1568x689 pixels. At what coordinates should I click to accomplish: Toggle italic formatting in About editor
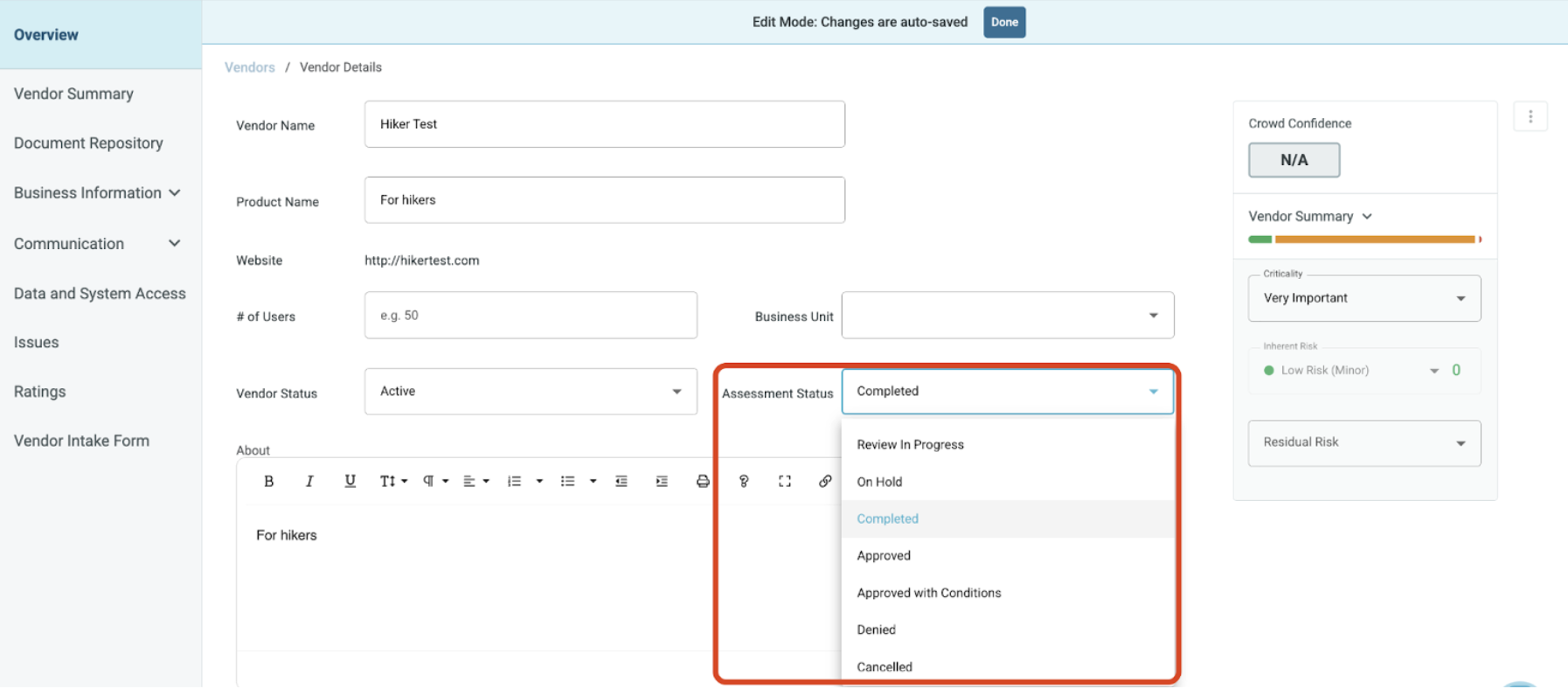309,481
